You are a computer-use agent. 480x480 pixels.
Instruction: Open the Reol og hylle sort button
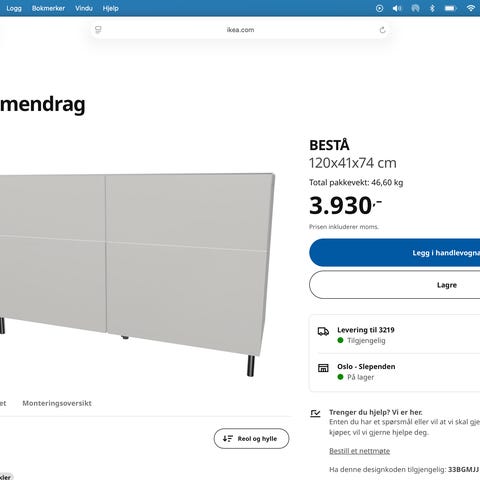pyautogui.click(x=251, y=439)
